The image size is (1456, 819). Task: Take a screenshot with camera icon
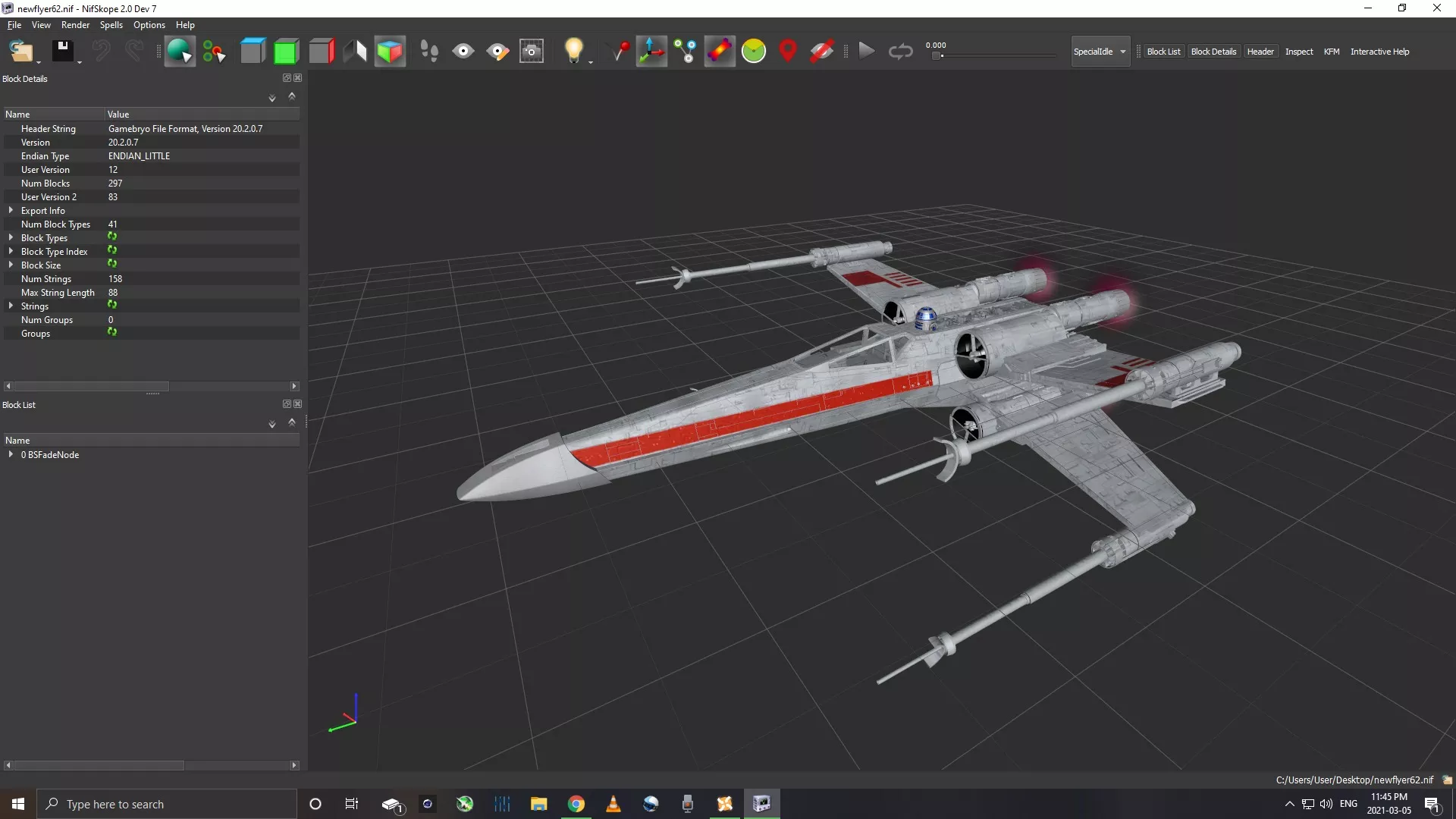tap(532, 52)
